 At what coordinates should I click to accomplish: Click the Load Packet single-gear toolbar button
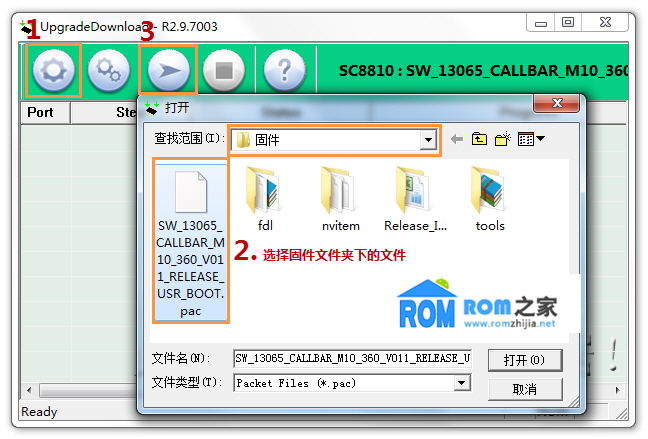[x=53, y=71]
